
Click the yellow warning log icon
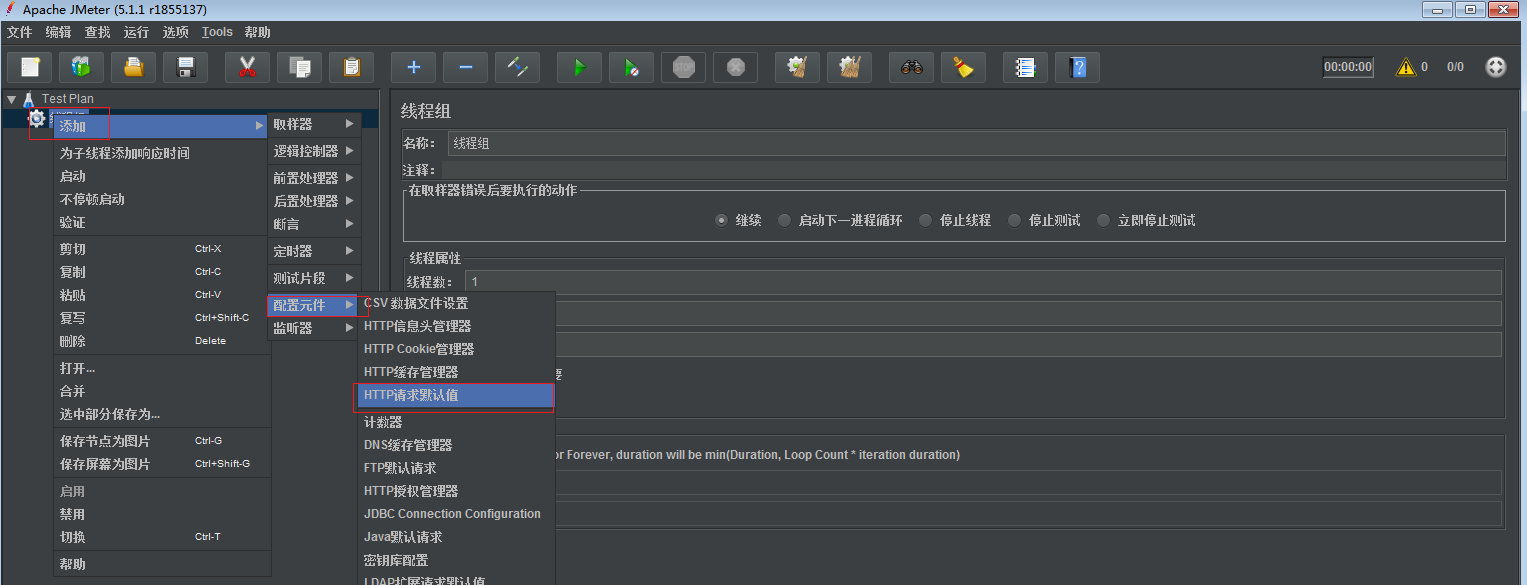[x=1406, y=67]
